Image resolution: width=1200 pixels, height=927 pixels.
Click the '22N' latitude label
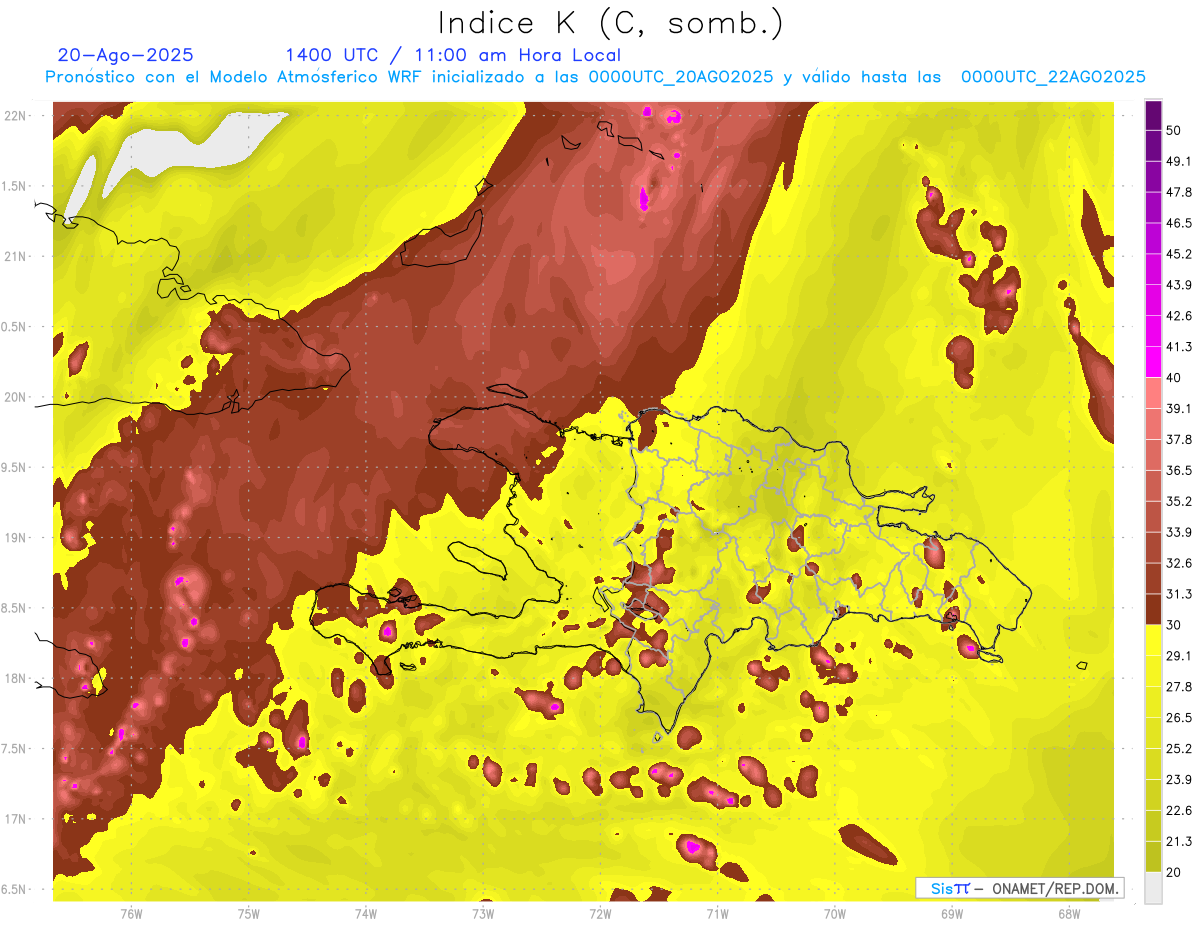point(17,116)
